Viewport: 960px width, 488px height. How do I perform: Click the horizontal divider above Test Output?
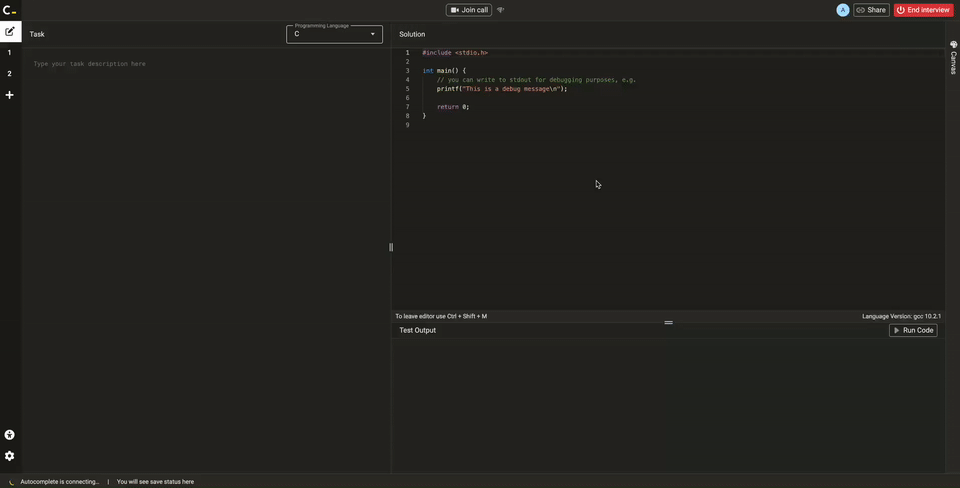668,322
